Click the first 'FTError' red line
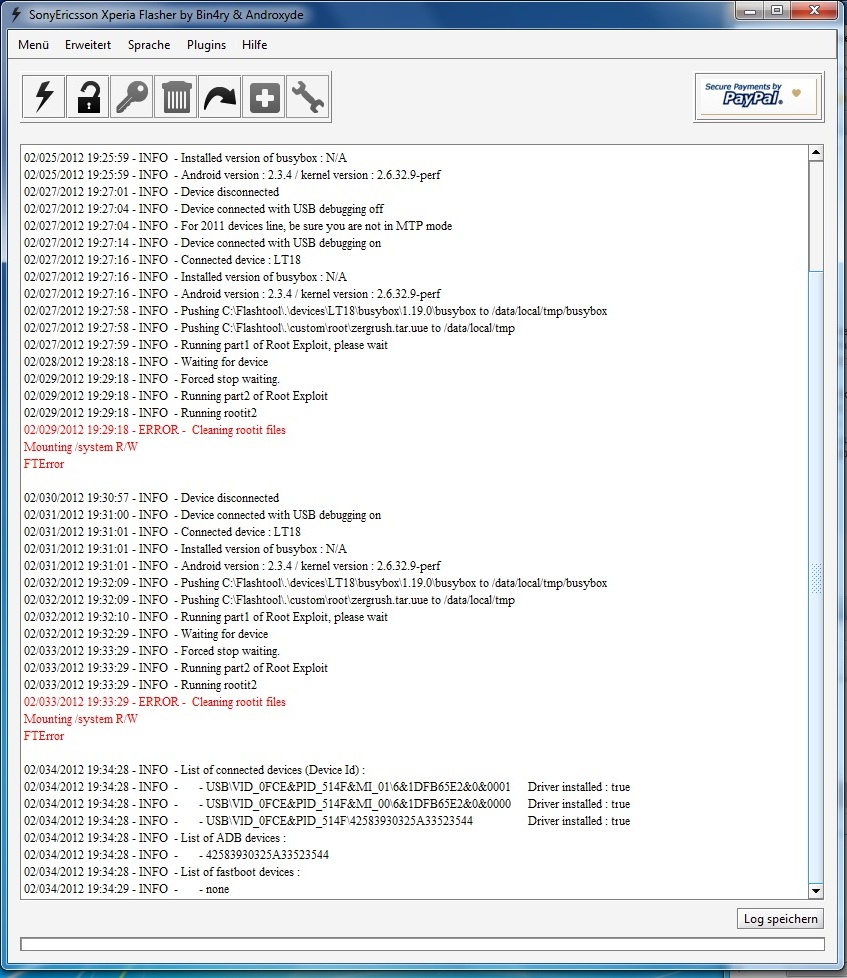The image size is (847, 978). [x=44, y=464]
